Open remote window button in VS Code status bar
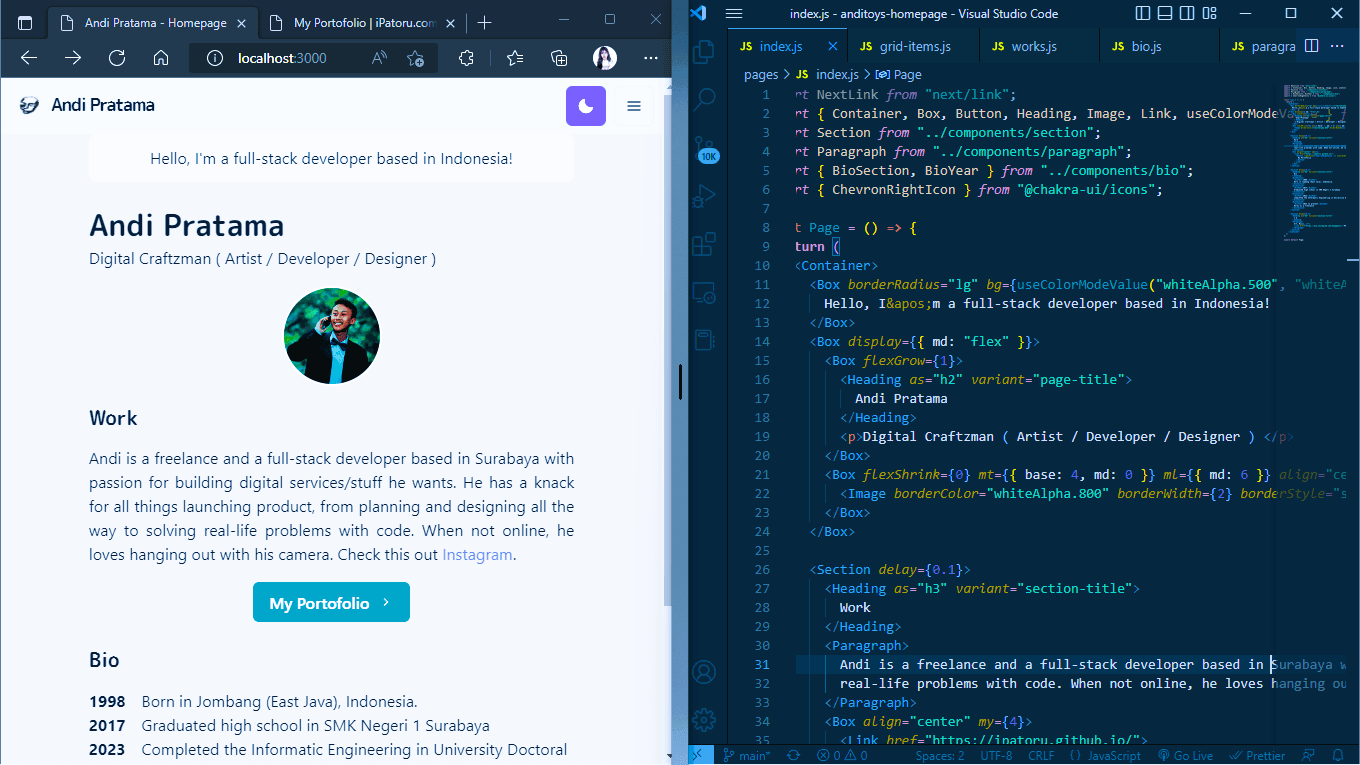Screen dimensions: 1360x765 [x=700, y=755]
